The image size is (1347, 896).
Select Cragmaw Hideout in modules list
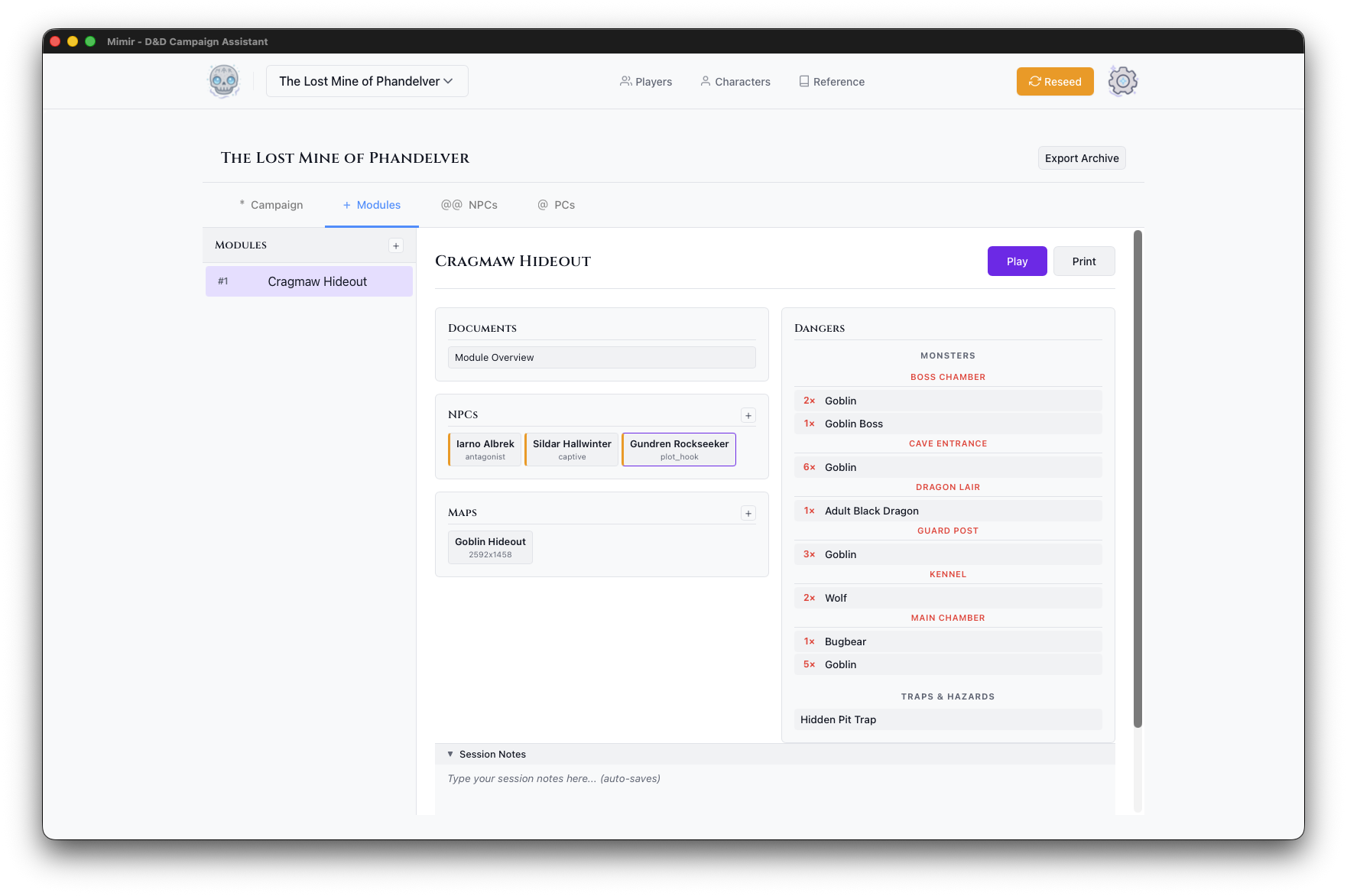[310, 281]
